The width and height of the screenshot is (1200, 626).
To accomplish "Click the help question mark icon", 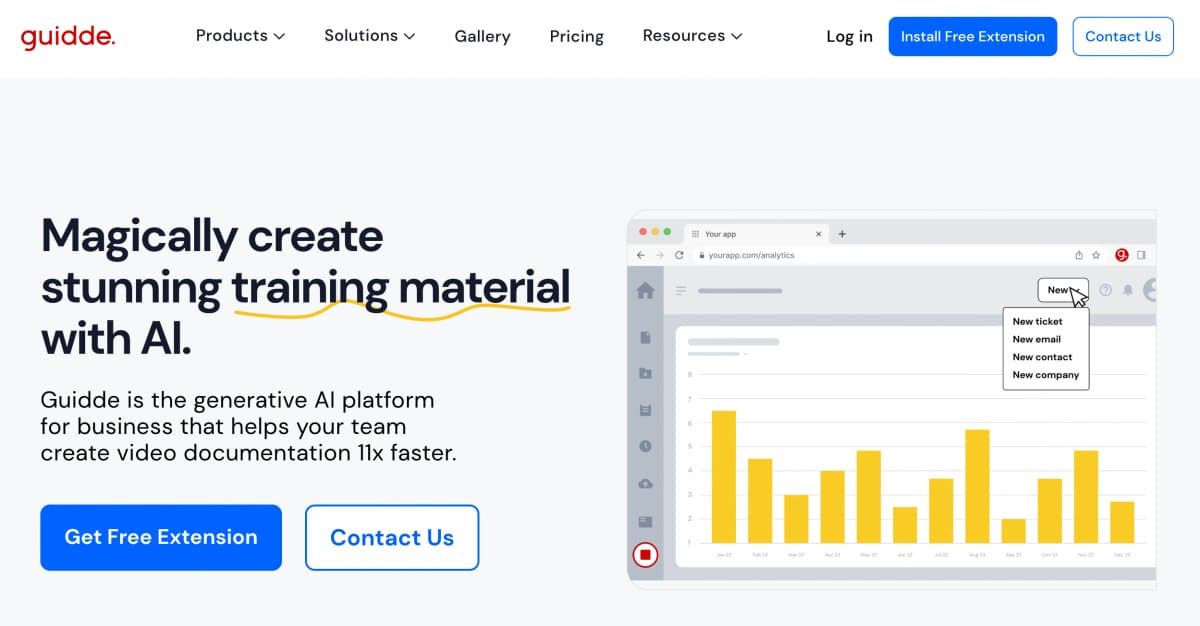I will point(1105,290).
